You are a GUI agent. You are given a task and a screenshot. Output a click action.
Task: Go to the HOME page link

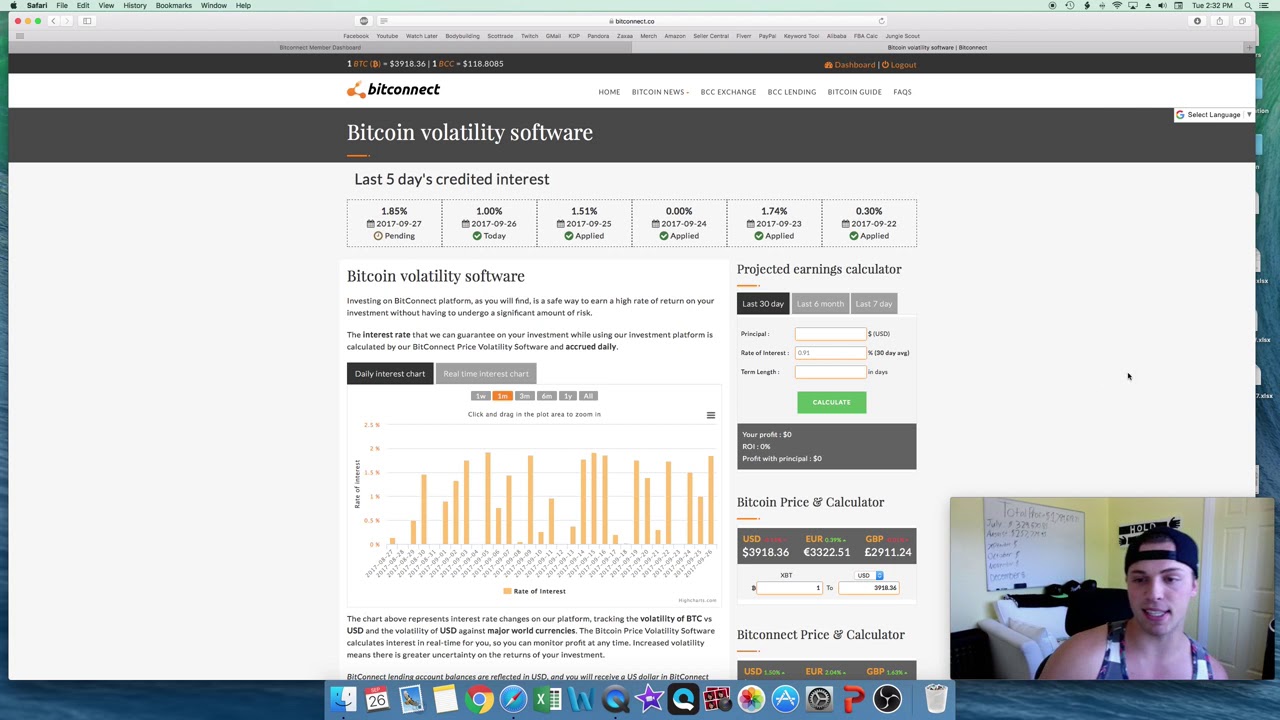609,92
